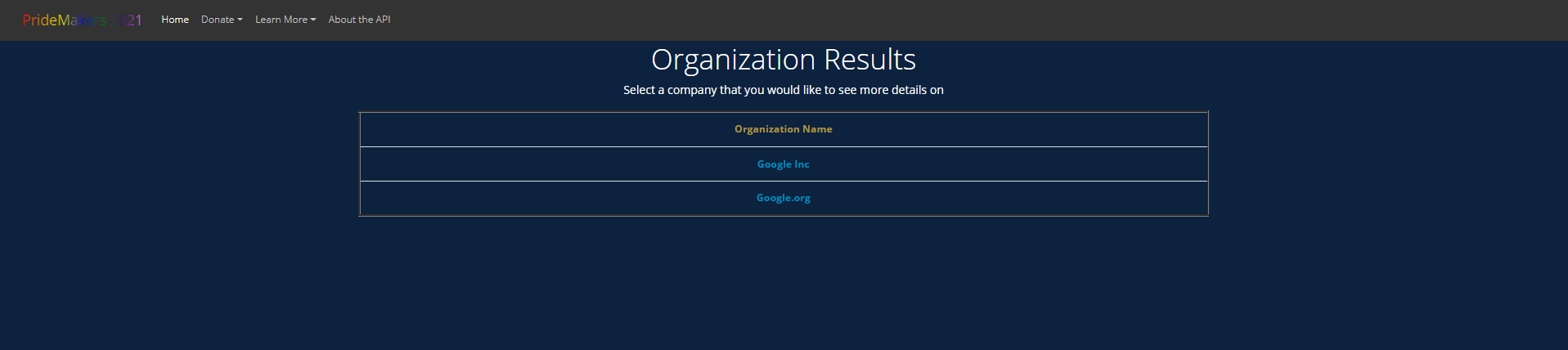Open the About the API page

[x=359, y=20]
